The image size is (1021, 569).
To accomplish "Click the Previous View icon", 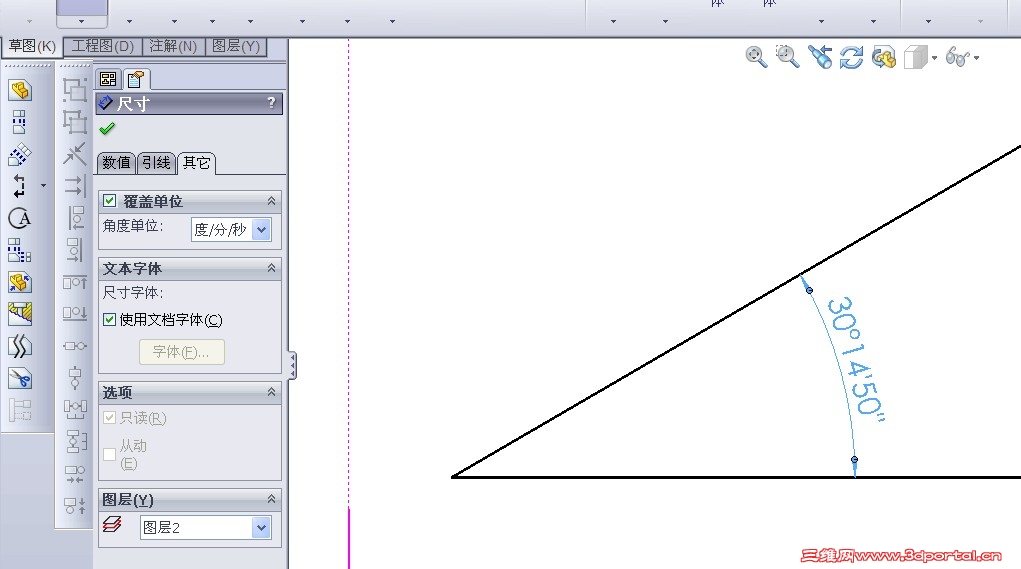I will click(820, 57).
